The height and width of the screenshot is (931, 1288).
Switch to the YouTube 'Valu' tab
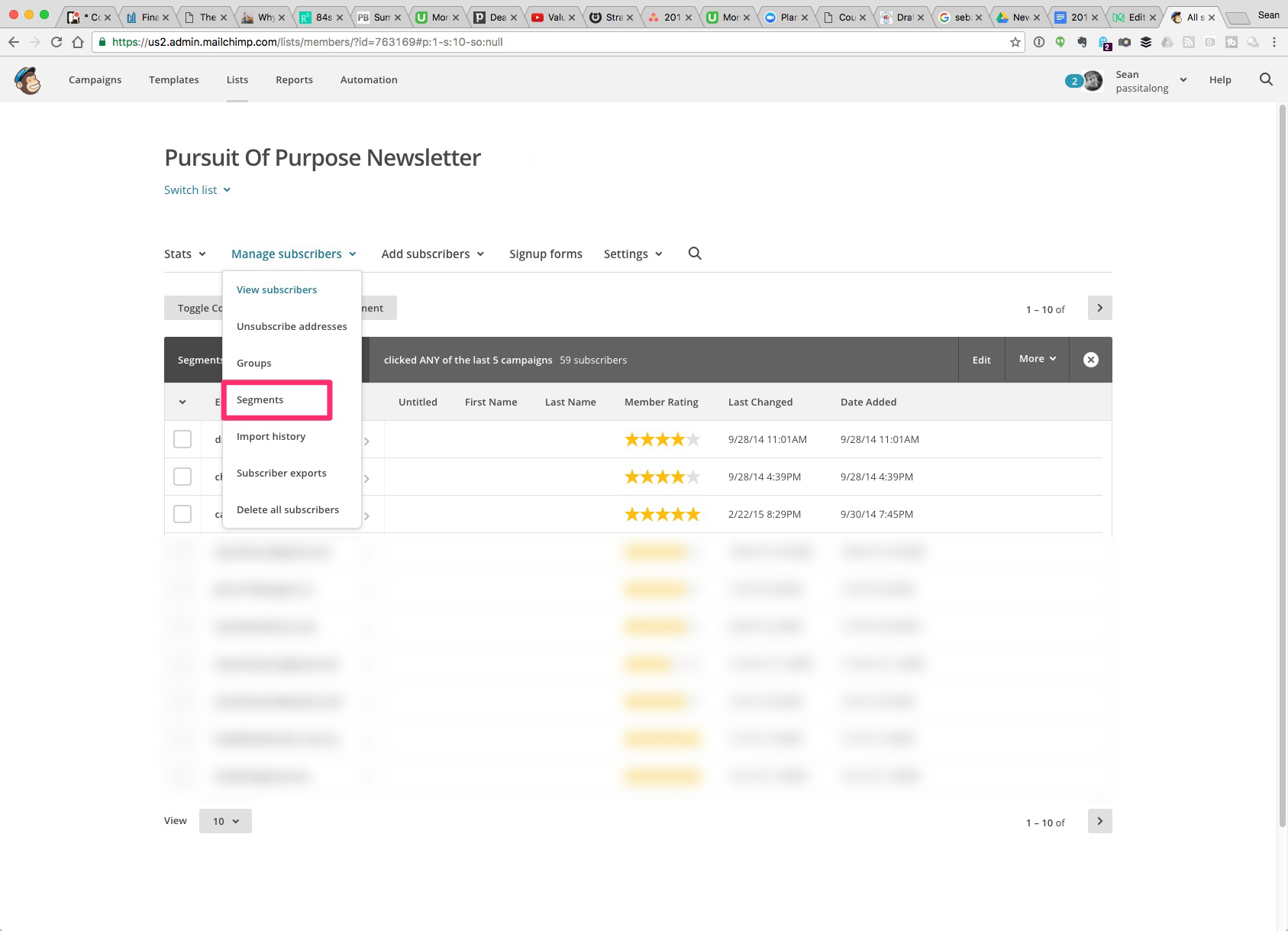553,17
